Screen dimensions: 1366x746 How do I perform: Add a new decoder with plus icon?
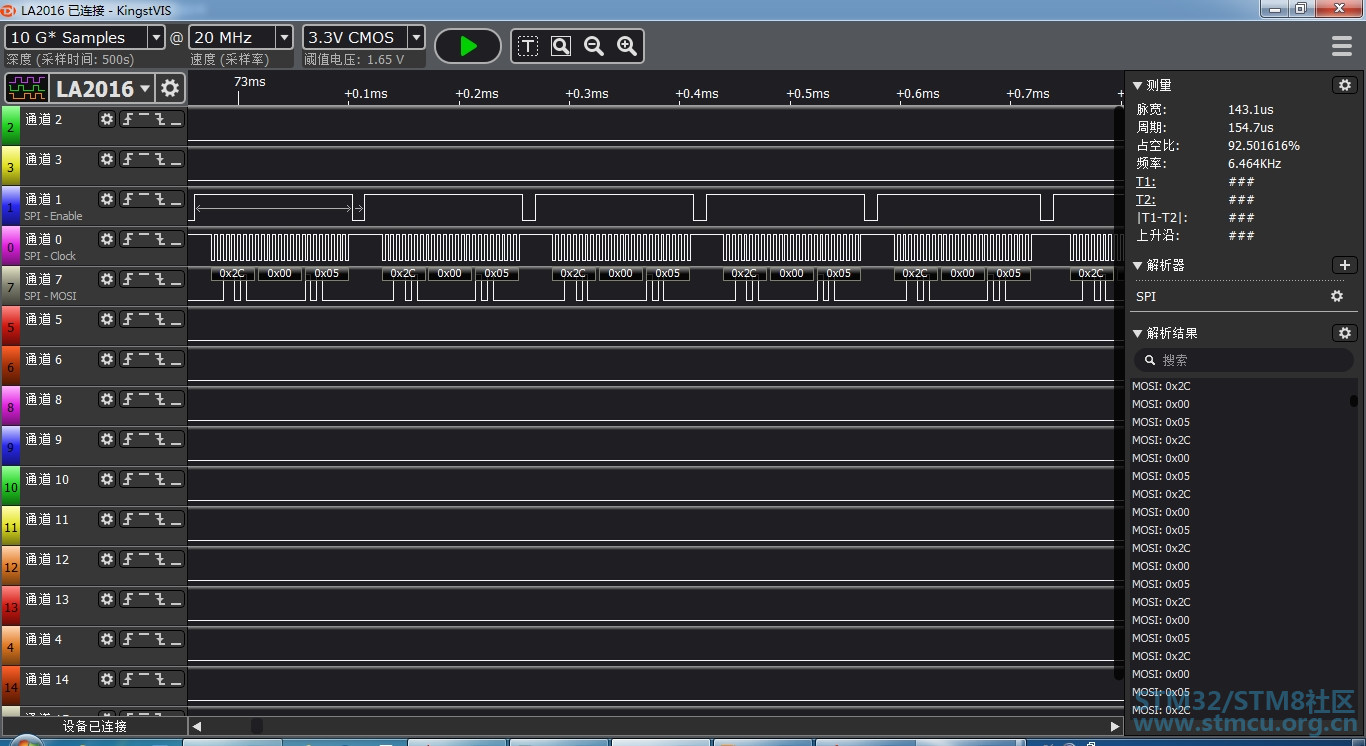(1345, 265)
